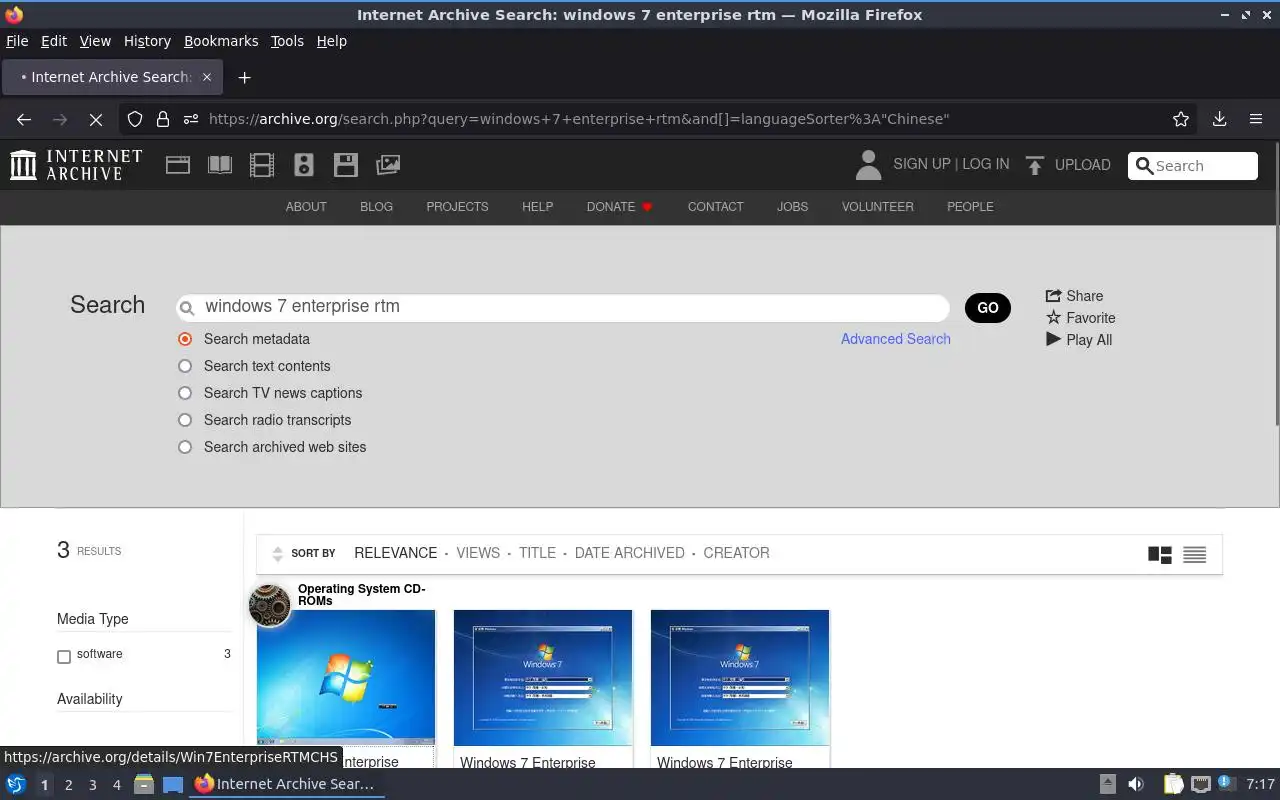1280x800 pixels.
Task: Click the Share icon link
Action: (x=1074, y=296)
